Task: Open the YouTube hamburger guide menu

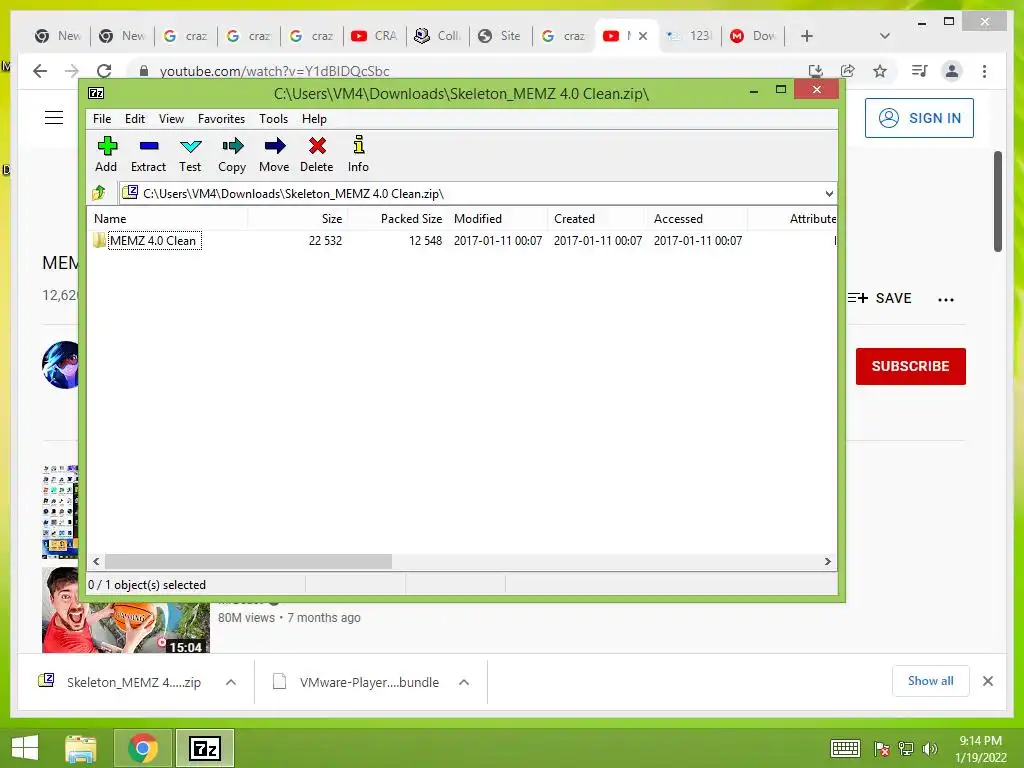Action: (x=54, y=118)
